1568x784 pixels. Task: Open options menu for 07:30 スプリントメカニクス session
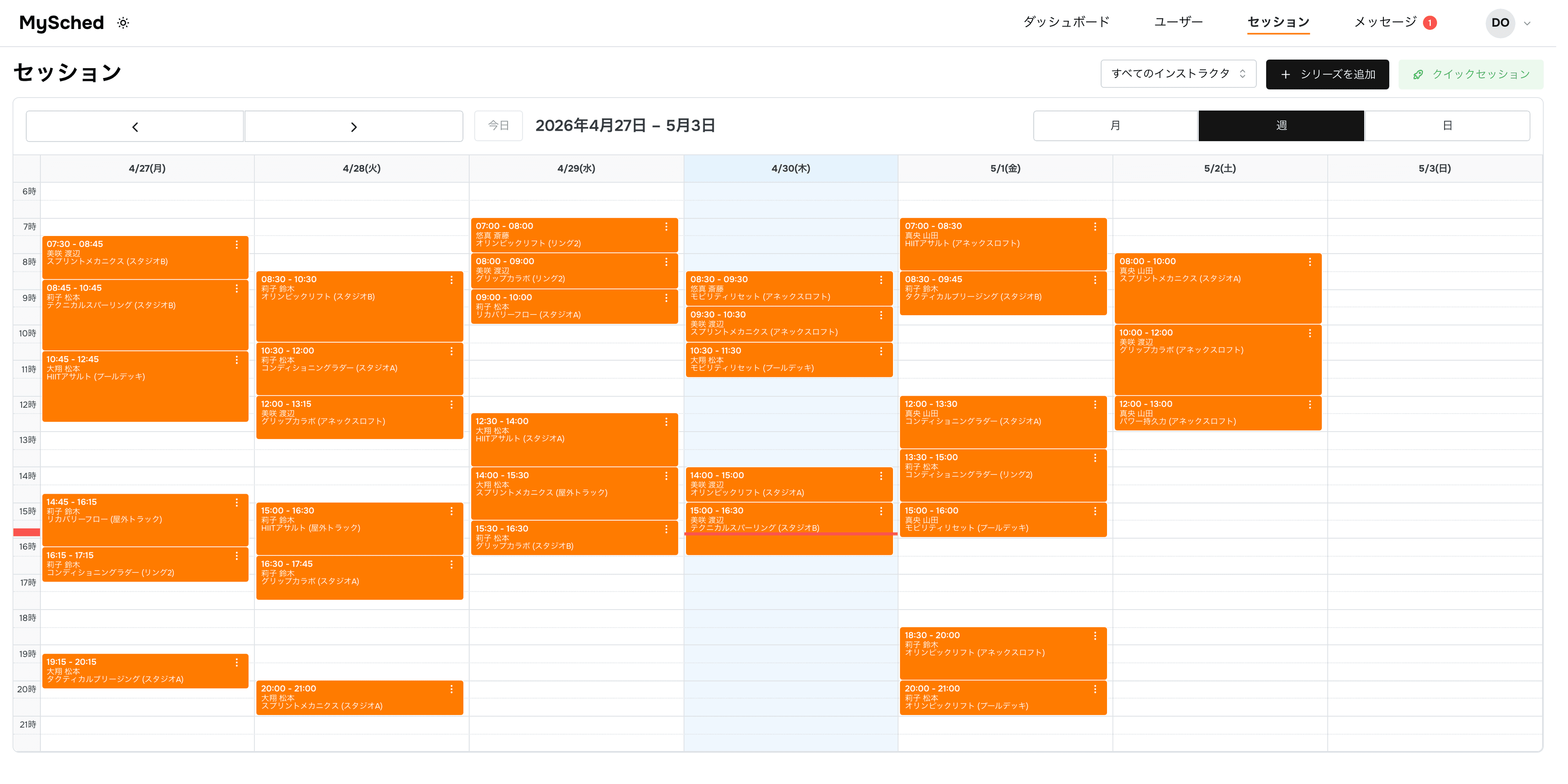point(237,245)
